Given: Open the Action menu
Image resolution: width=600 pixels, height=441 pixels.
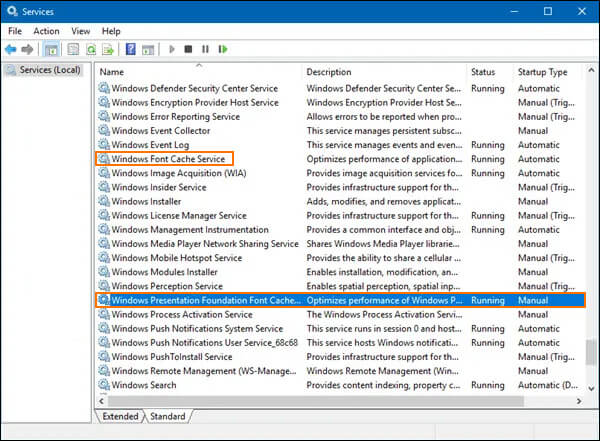Looking at the screenshot, I should tap(46, 31).
